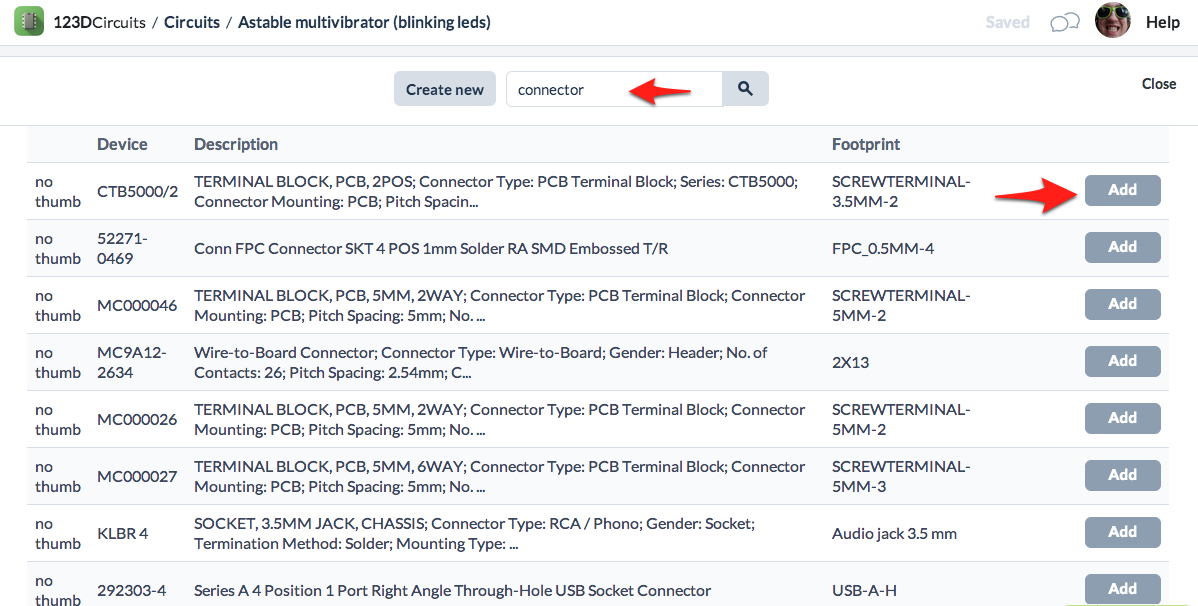Viewport: 1198px width, 606px height.
Task: Click the Create new button
Action: 445,89
